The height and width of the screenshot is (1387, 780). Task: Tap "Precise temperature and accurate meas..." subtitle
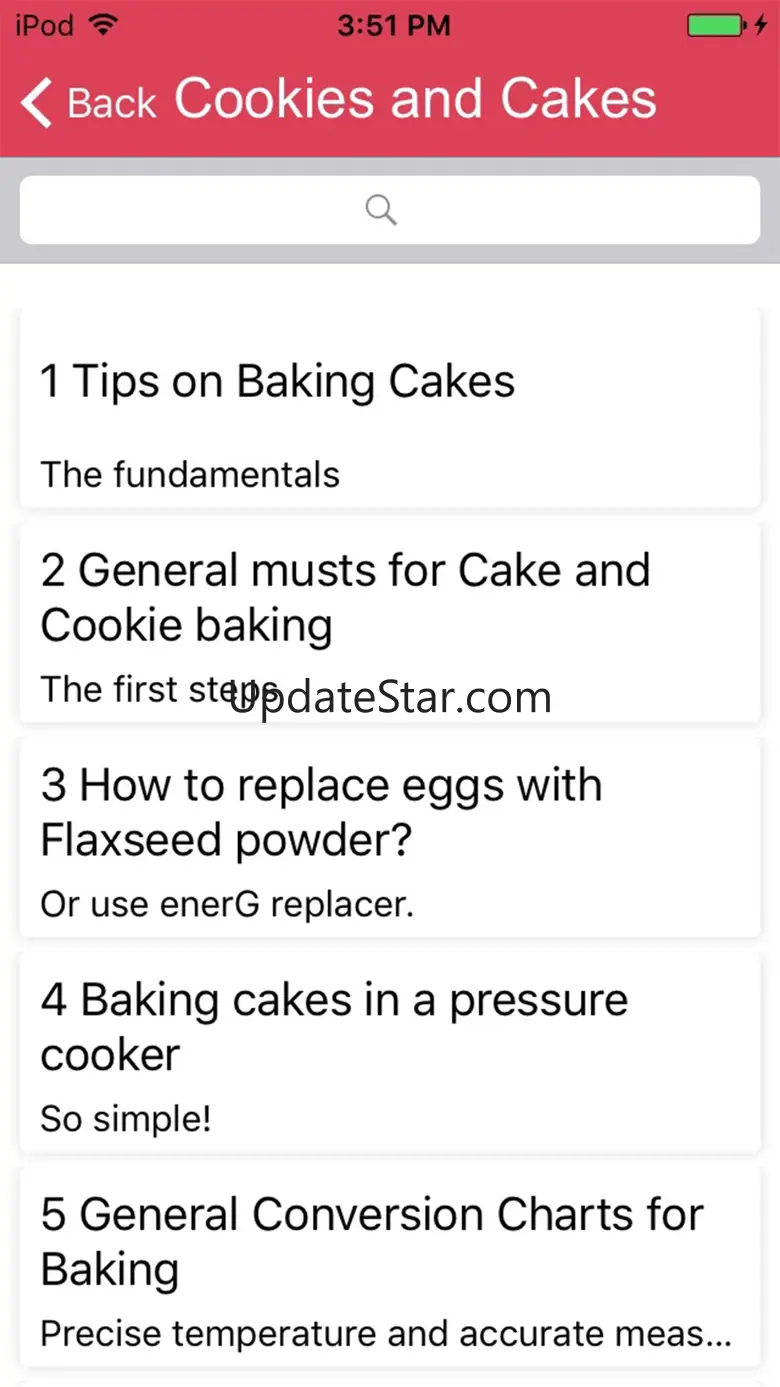(386, 1334)
